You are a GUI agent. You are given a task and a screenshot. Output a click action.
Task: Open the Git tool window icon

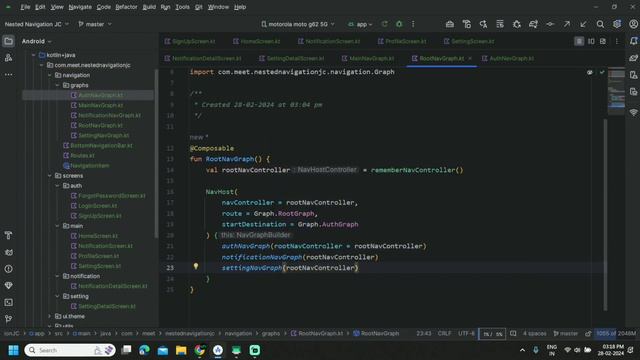coord(8,319)
